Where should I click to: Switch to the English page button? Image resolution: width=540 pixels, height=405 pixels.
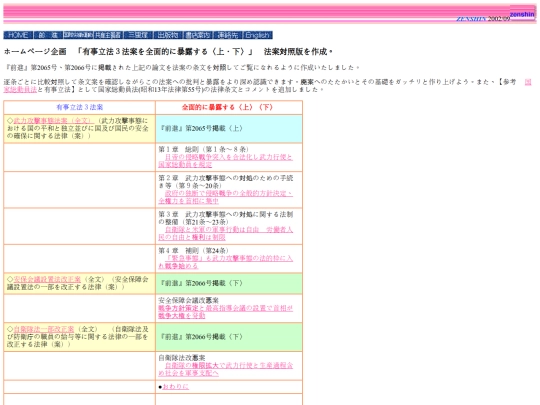click(258, 35)
